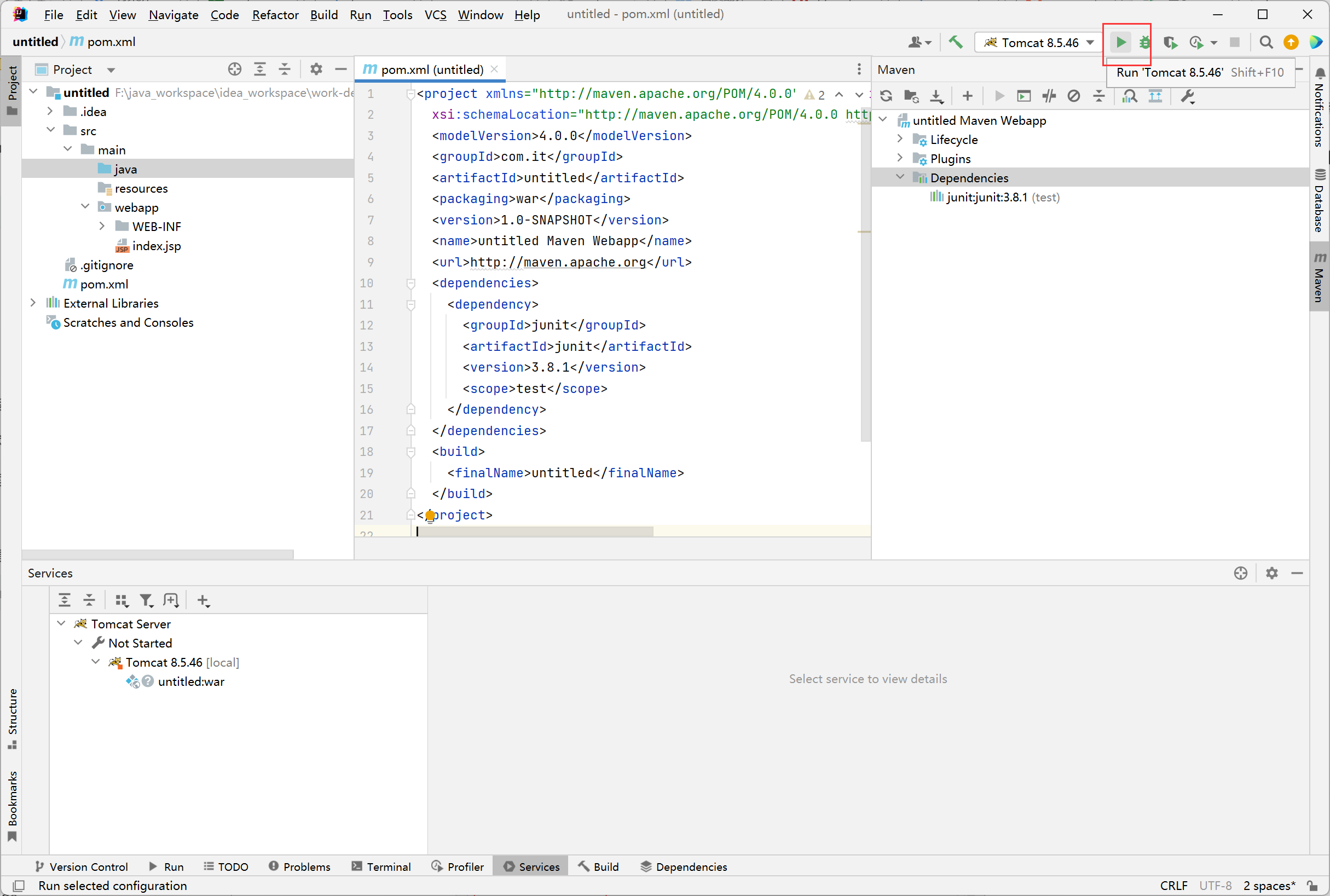Open Tomcat 8.5.46 run configuration dropdown
The image size is (1330, 896).
click(1039, 42)
